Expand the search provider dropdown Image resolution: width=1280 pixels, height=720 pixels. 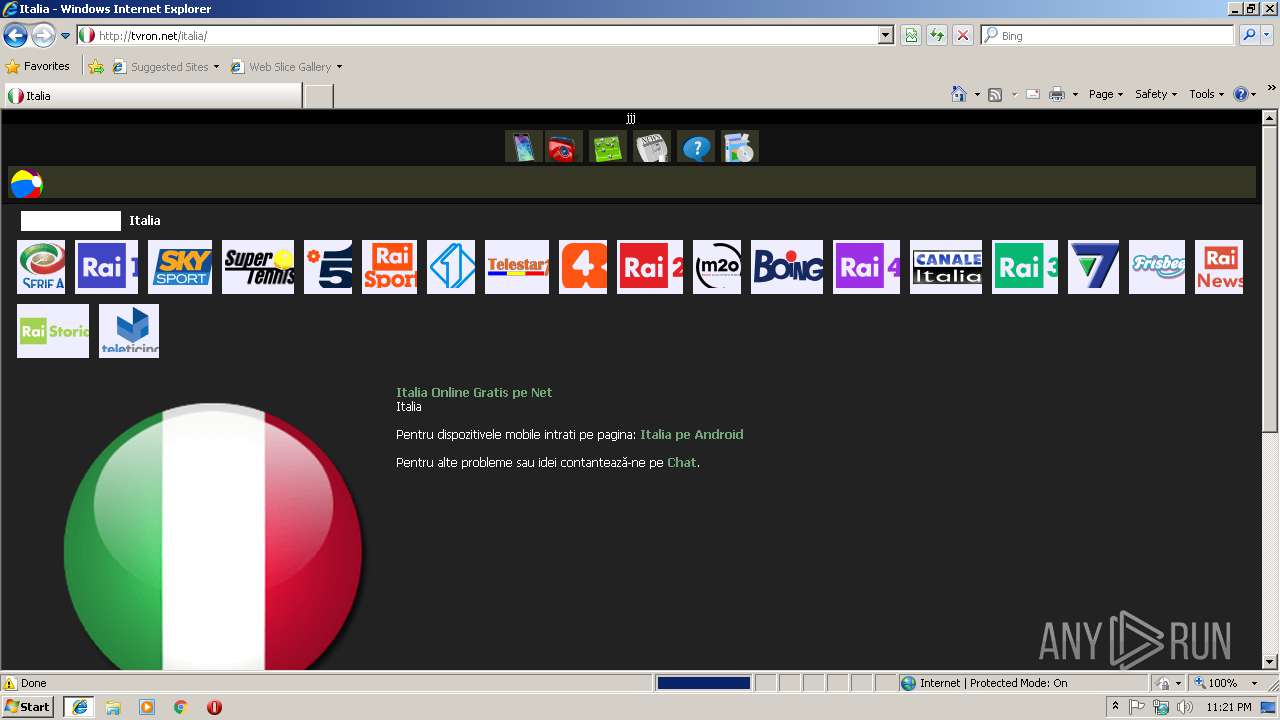(x=1267, y=36)
